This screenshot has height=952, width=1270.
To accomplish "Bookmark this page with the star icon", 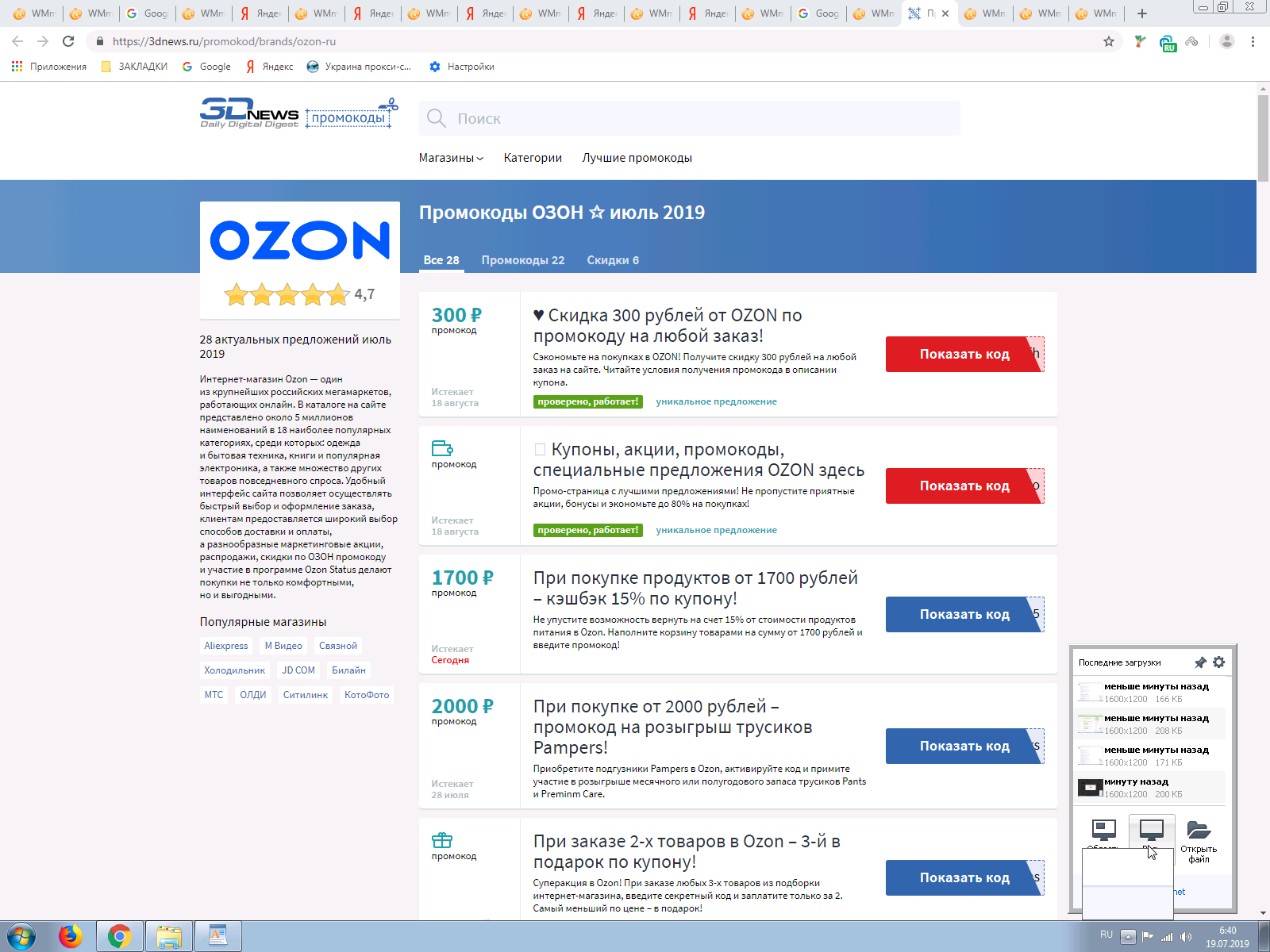I will pos(1109,41).
